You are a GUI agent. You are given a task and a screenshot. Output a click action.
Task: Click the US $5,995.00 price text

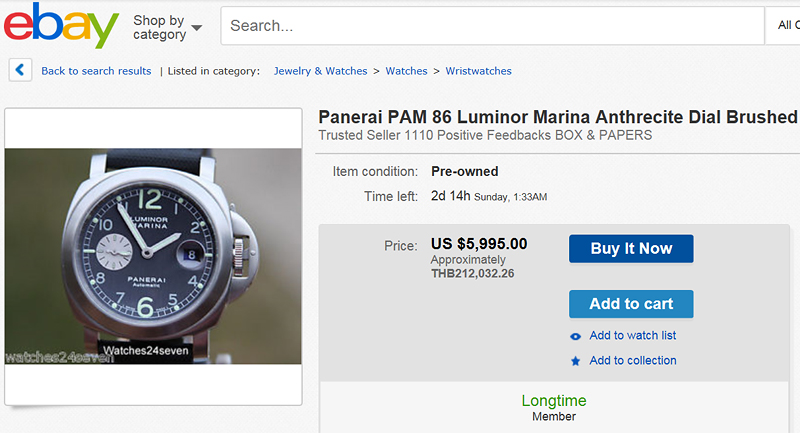click(x=479, y=244)
